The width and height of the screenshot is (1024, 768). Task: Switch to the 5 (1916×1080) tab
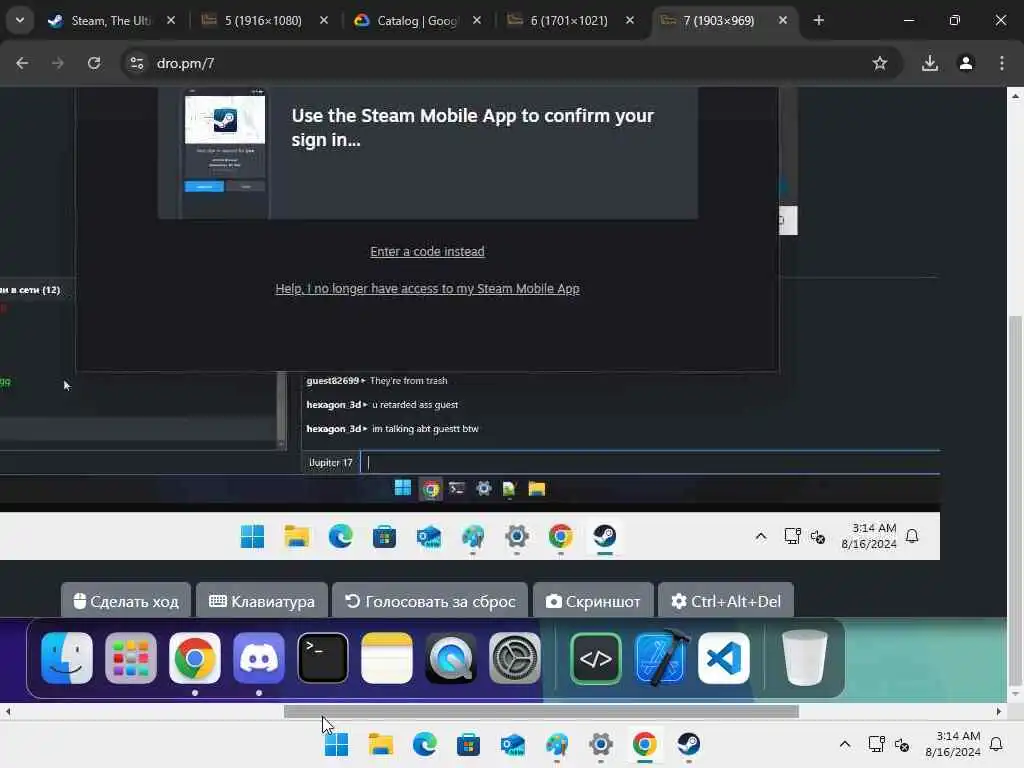[x=263, y=21]
